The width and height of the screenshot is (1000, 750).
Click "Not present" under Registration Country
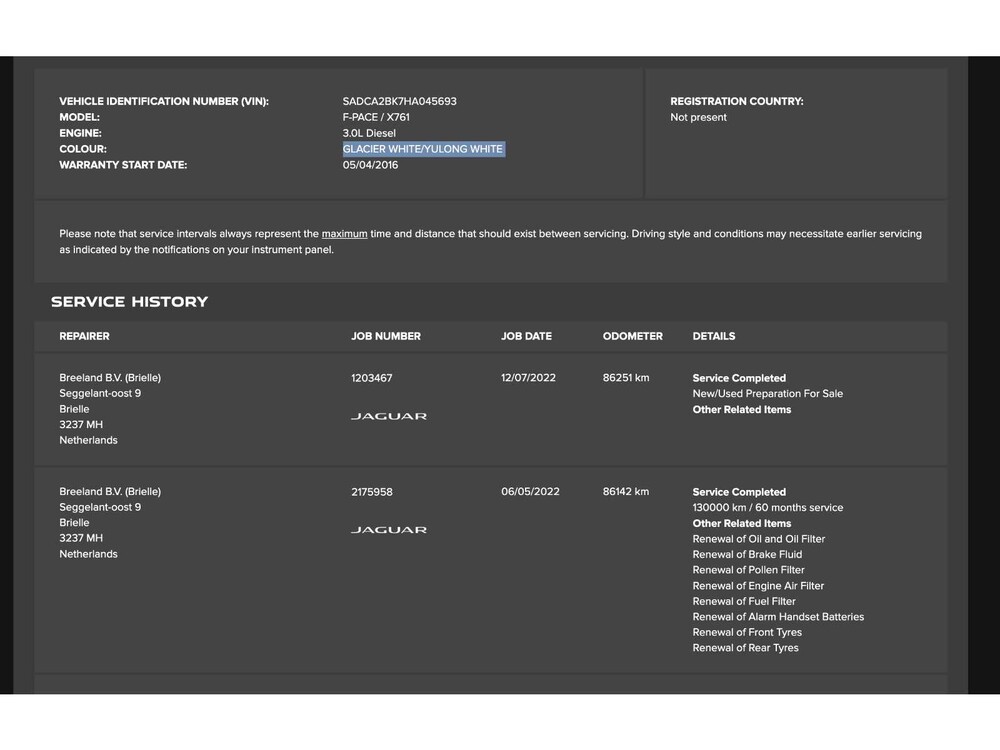(x=698, y=117)
